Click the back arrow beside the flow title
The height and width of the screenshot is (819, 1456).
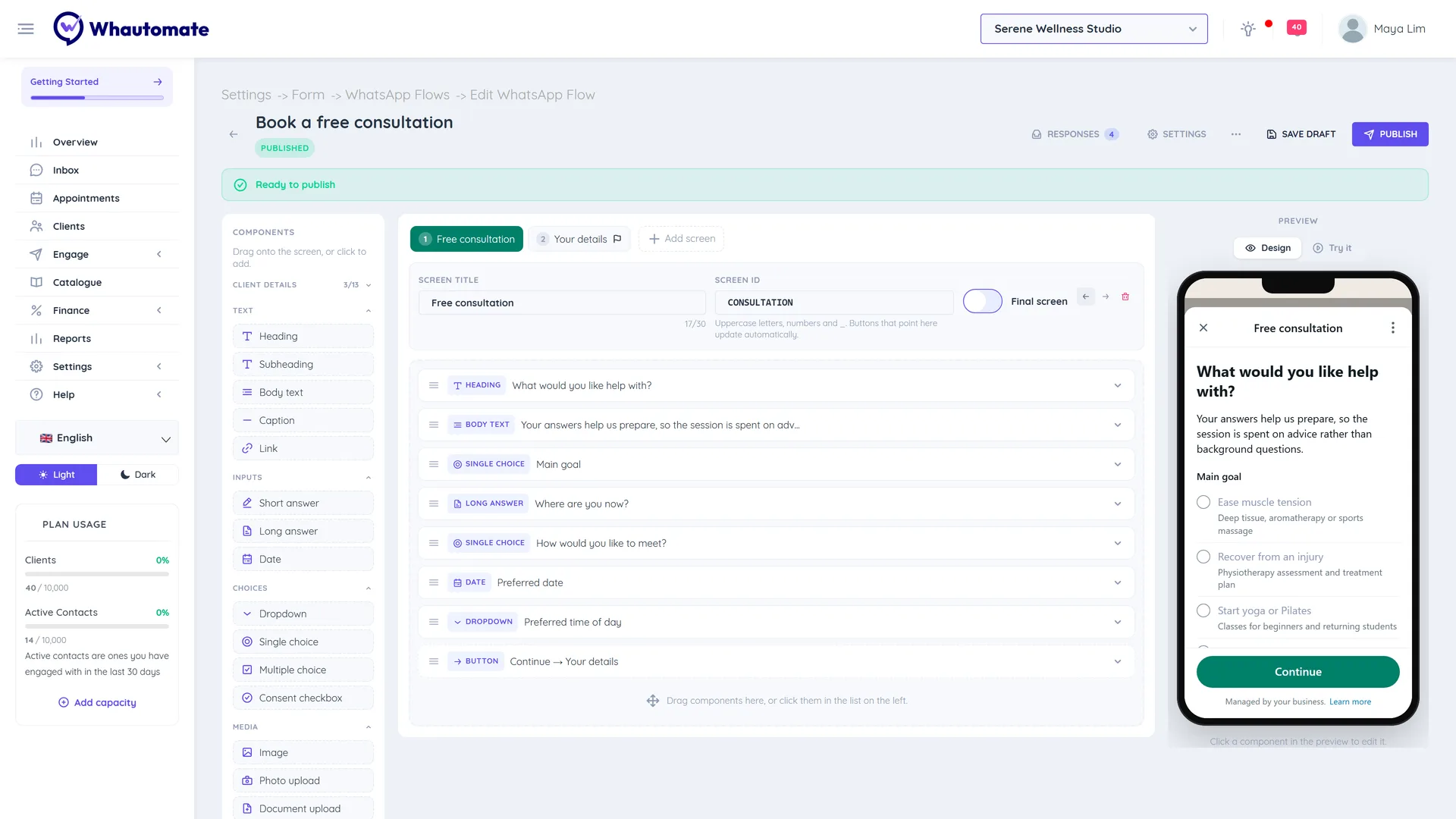(234, 134)
